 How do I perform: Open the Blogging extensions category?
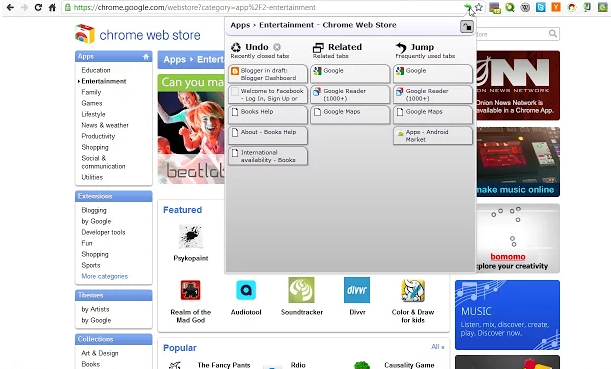[x=94, y=210]
